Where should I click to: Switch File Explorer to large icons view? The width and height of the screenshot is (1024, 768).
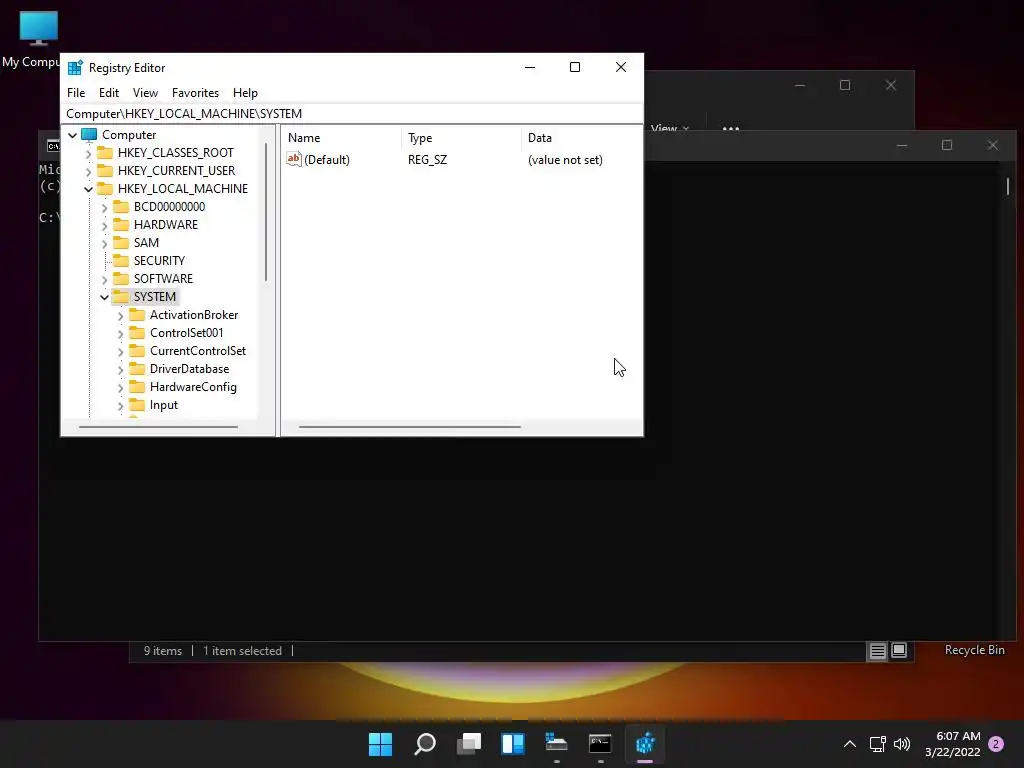coord(899,650)
